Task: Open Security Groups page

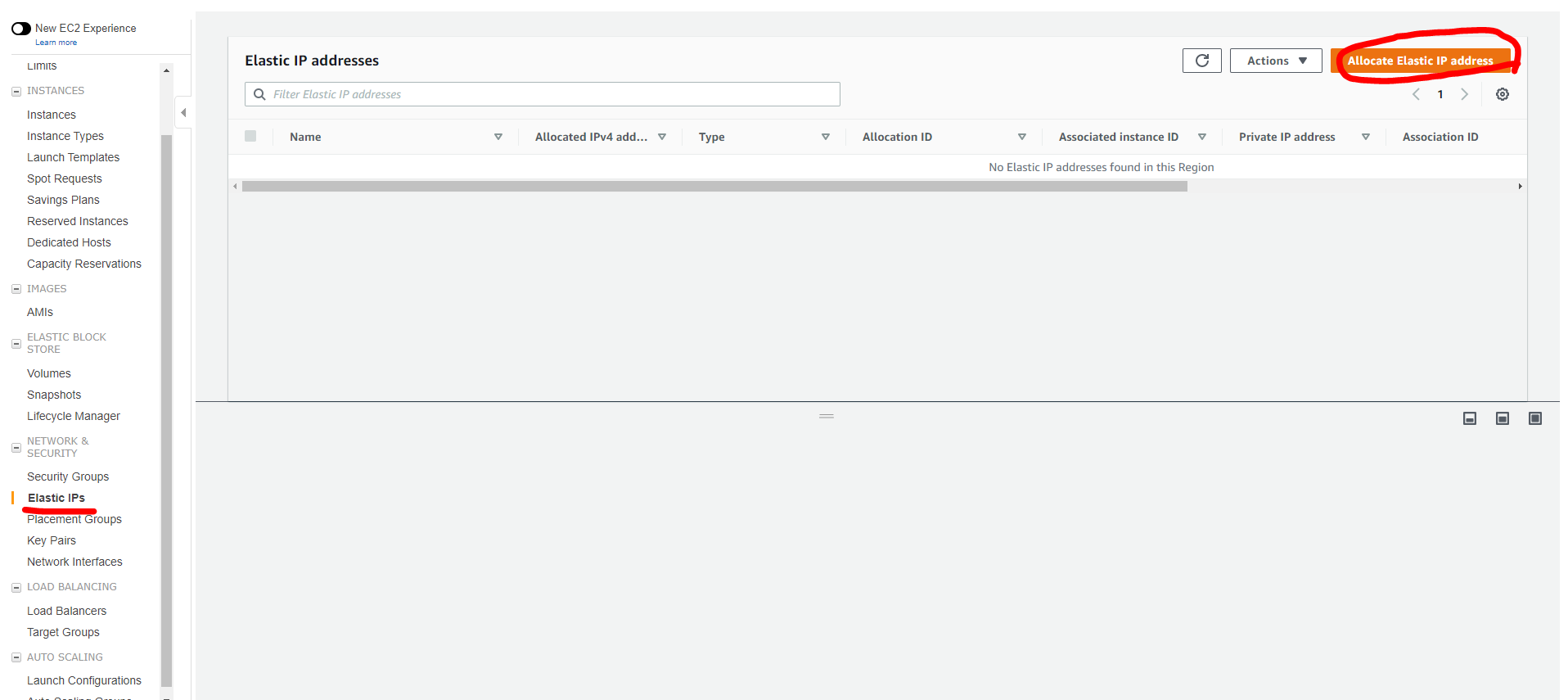Action: tap(68, 476)
